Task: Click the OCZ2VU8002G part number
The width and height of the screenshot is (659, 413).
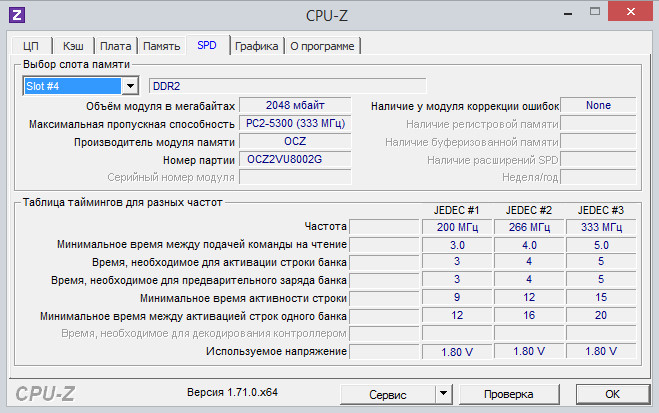Action: tap(295, 160)
